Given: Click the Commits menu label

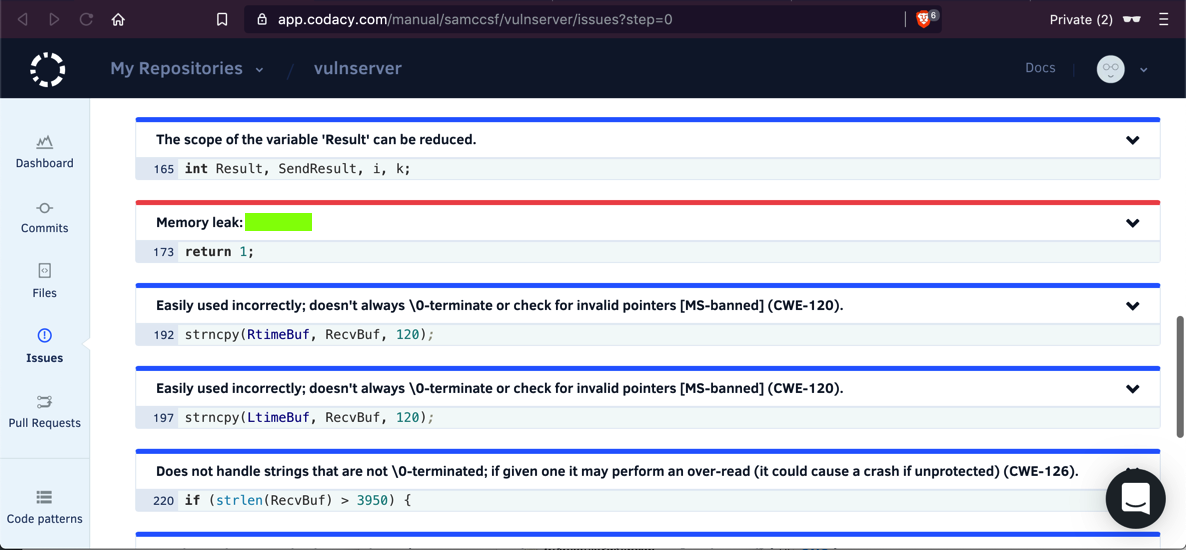Looking at the screenshot, I should (45, 228).
